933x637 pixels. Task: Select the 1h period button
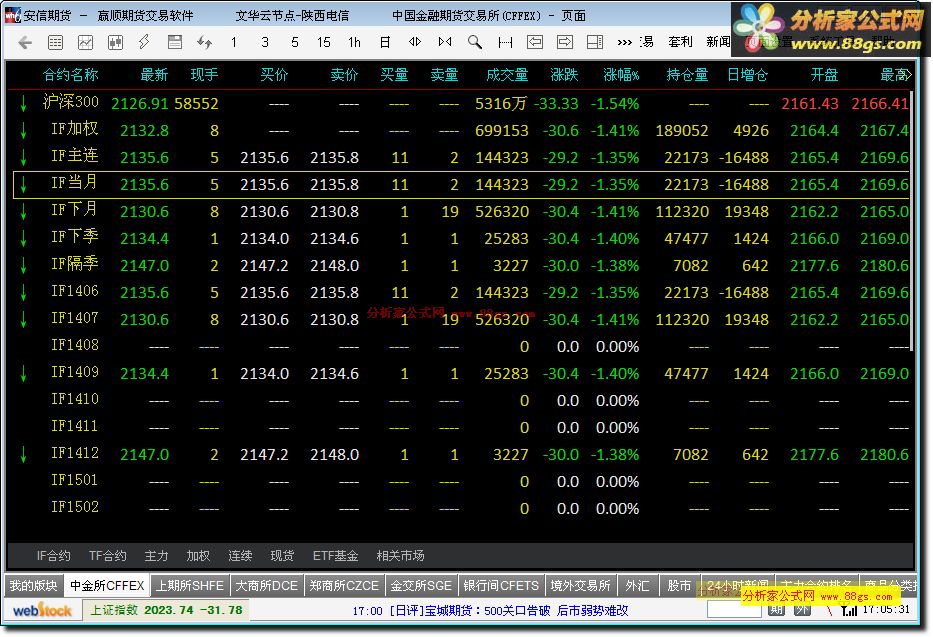pyautogui.click(x=354, y=42)
